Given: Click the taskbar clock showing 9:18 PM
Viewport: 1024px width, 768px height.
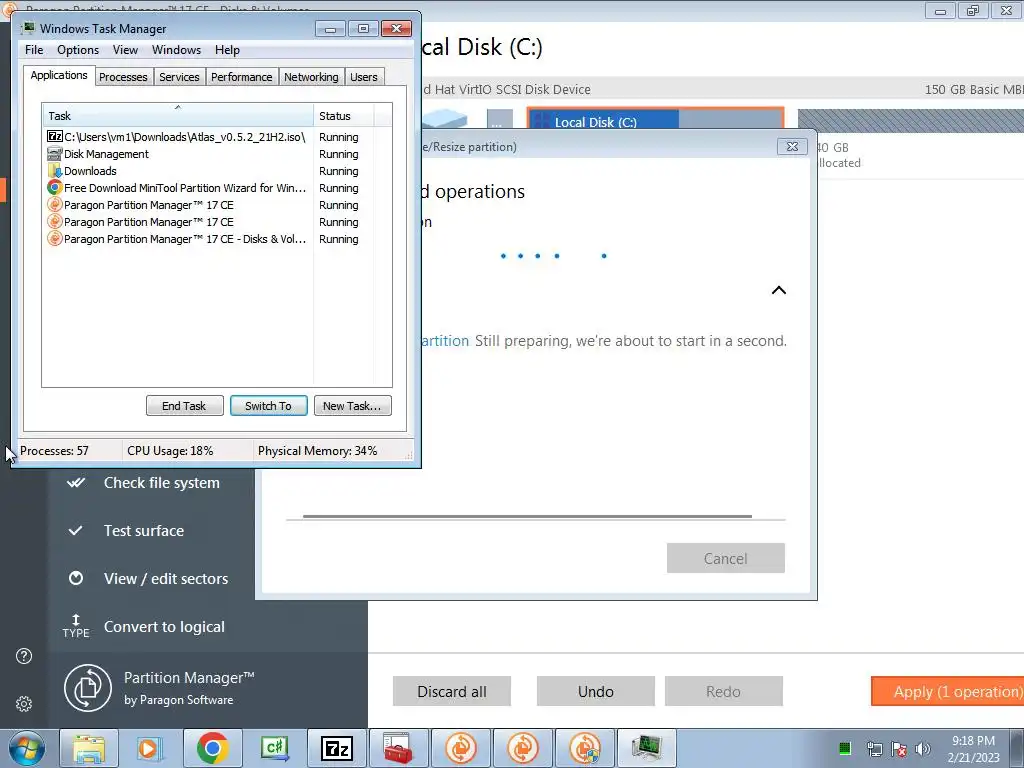Looking at the screenshot, I should tap(973, 748).
